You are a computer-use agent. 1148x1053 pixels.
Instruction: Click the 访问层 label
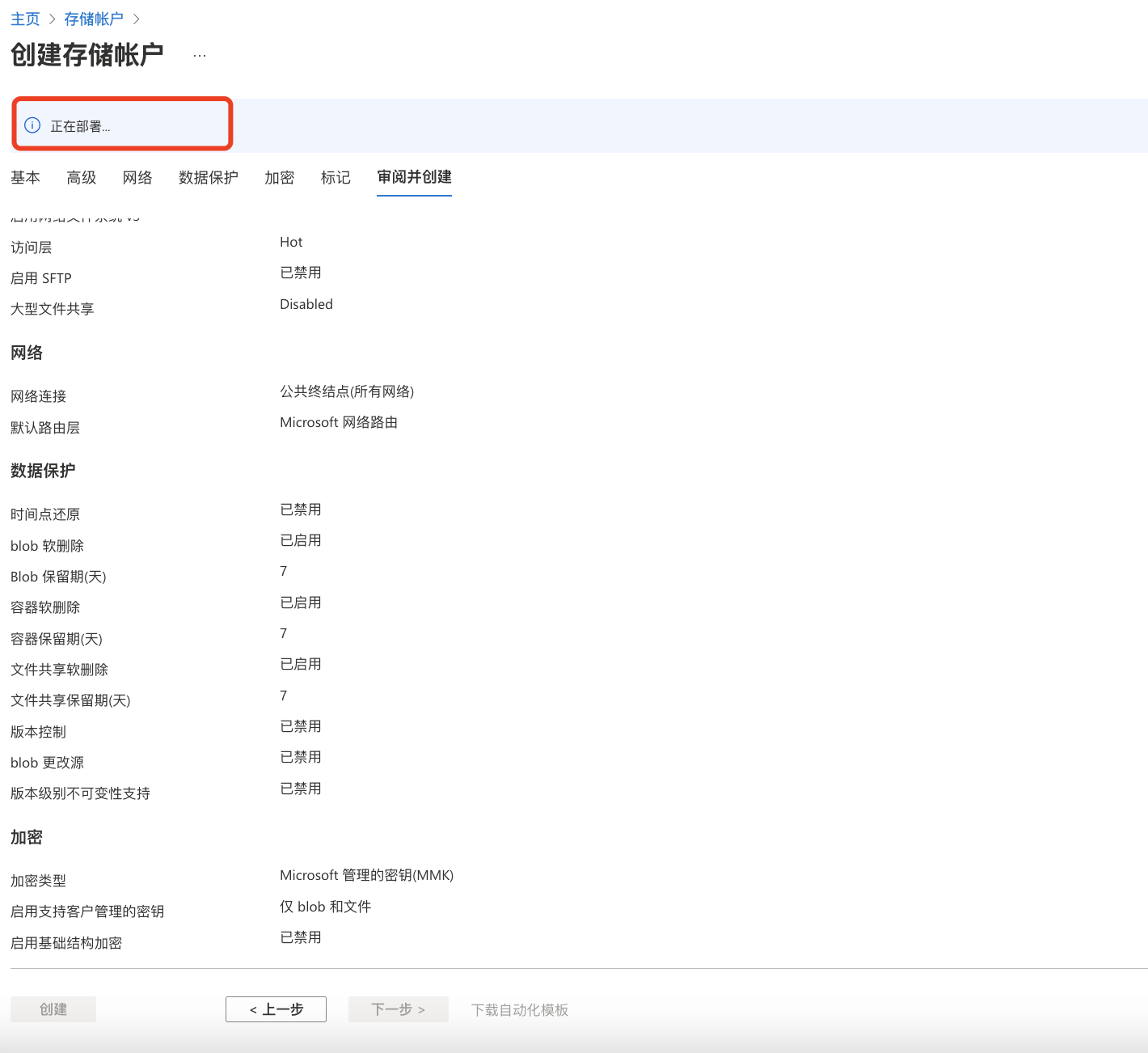32,247
